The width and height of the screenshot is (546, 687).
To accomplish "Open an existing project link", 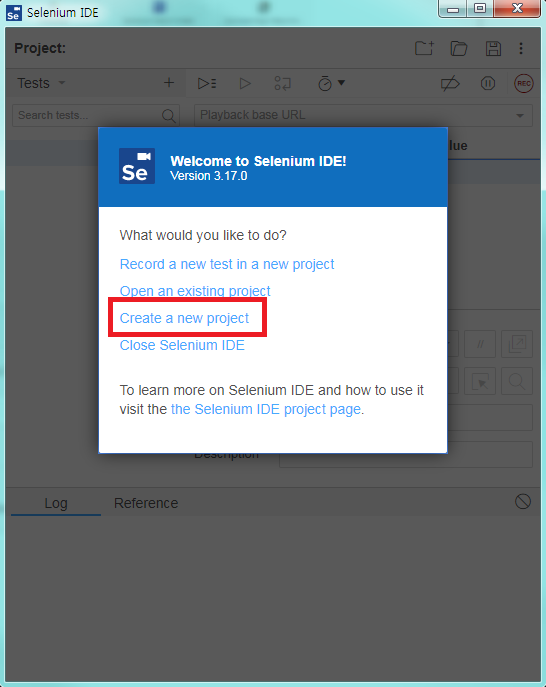I will click(x=195, y=291).
